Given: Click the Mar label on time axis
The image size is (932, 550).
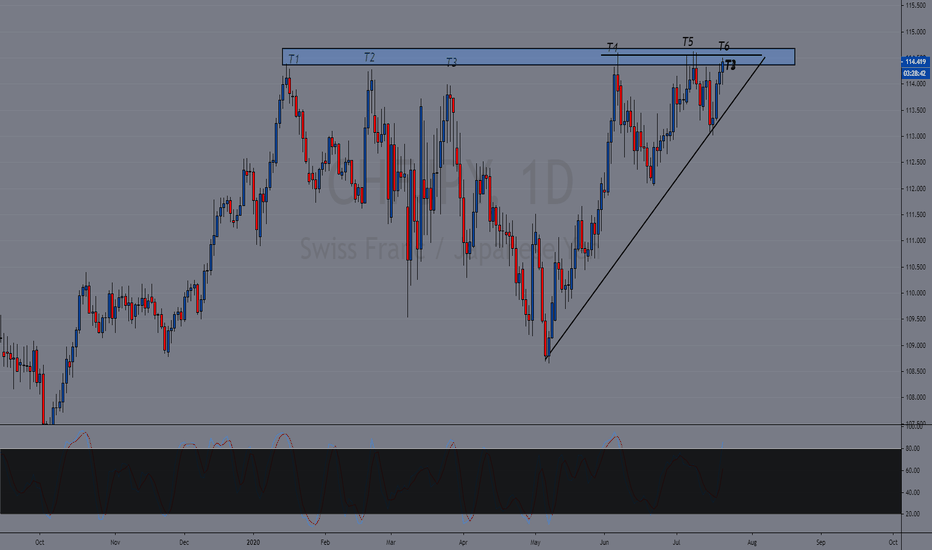Looking at the screenshot, I should click(x=391, y=542).
